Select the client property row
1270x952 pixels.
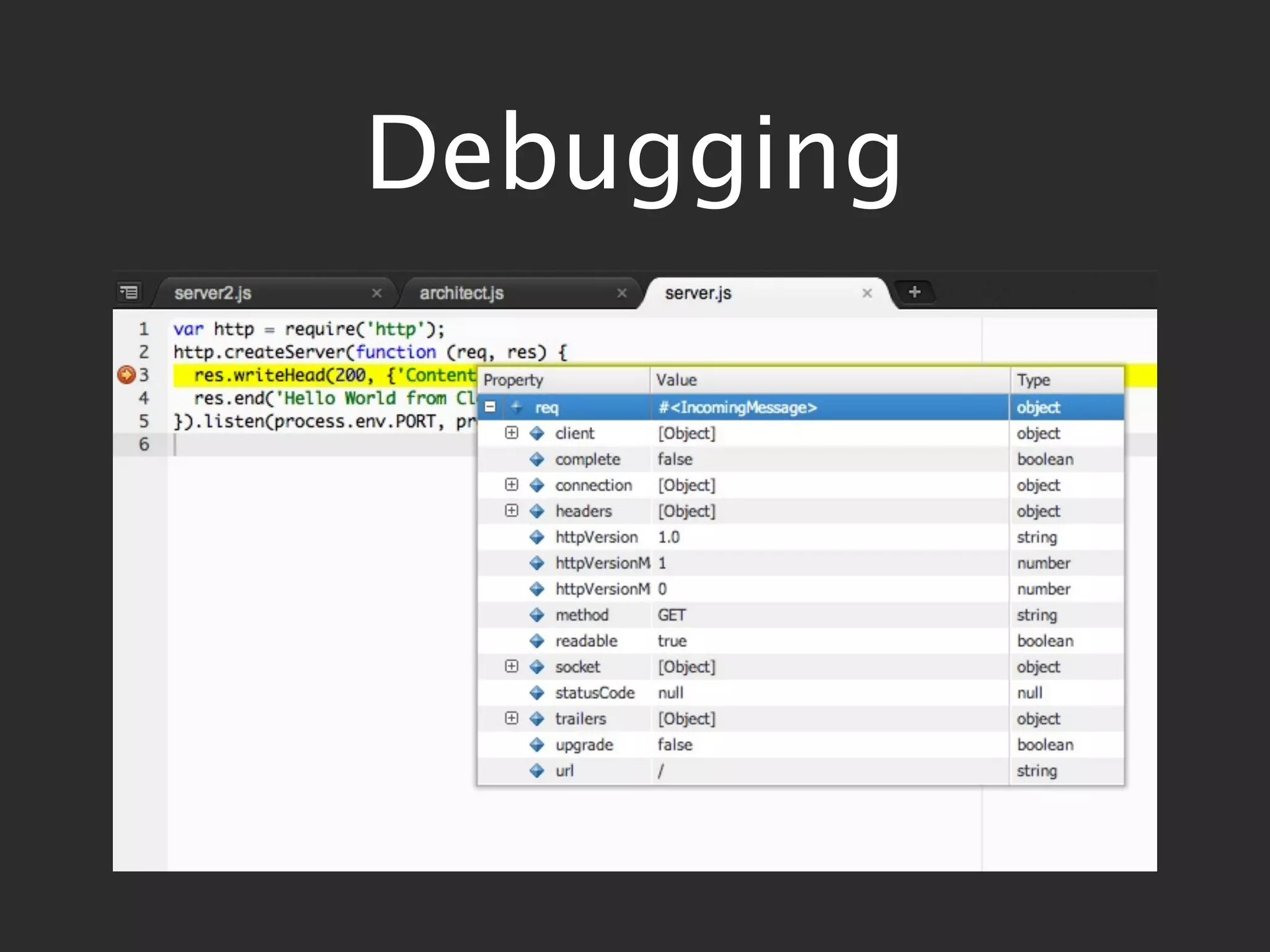(x=801, y=433)
